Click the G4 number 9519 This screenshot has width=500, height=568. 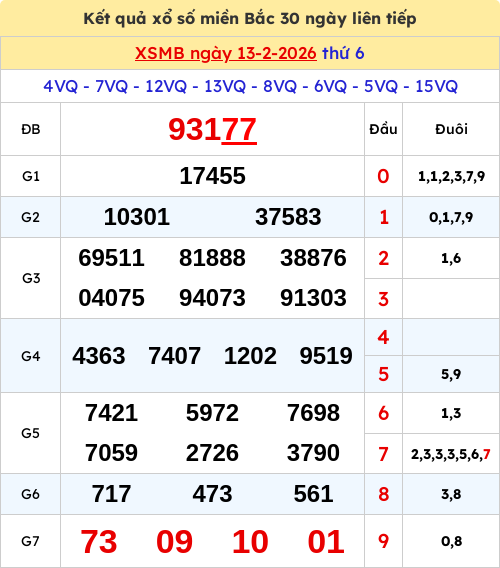pyautogui.click(x=326, y=356)
